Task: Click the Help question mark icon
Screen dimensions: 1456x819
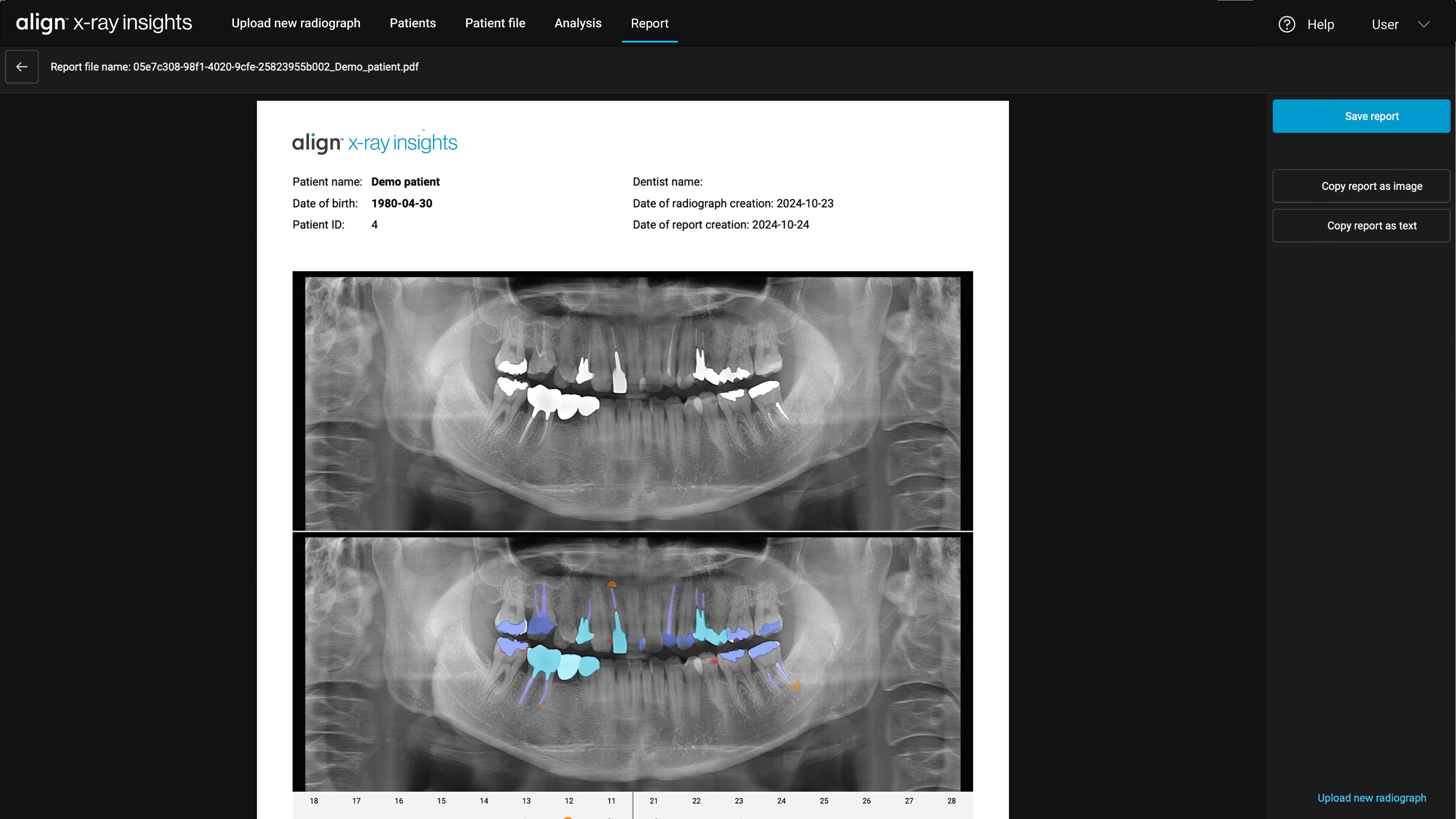Action: tap(1287, 24)
